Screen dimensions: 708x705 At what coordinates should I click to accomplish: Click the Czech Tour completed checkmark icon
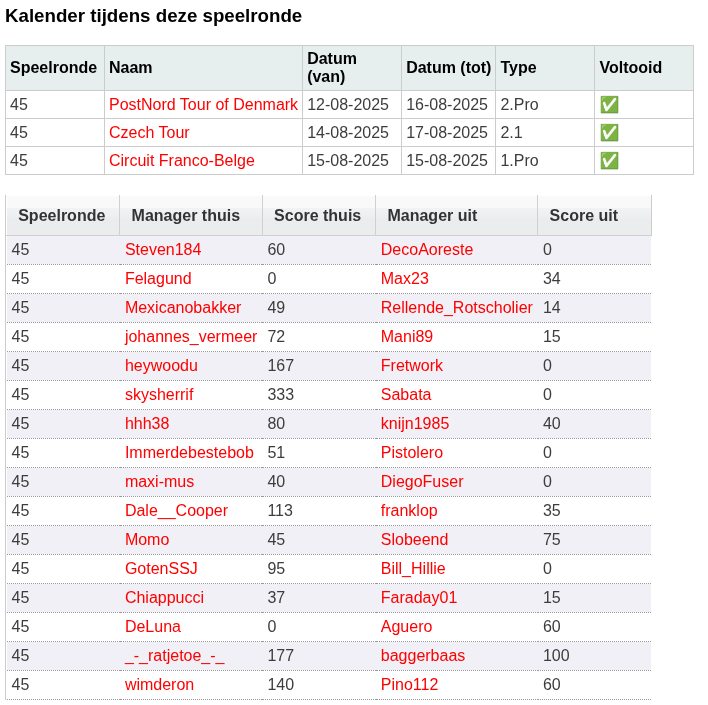(x=609, y=133)
